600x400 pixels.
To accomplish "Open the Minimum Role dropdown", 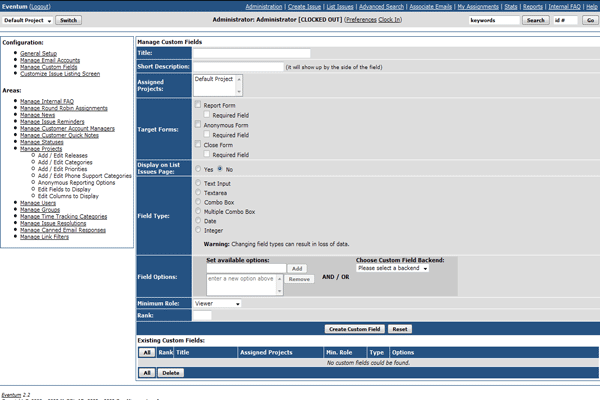I will tap(217, 304).
